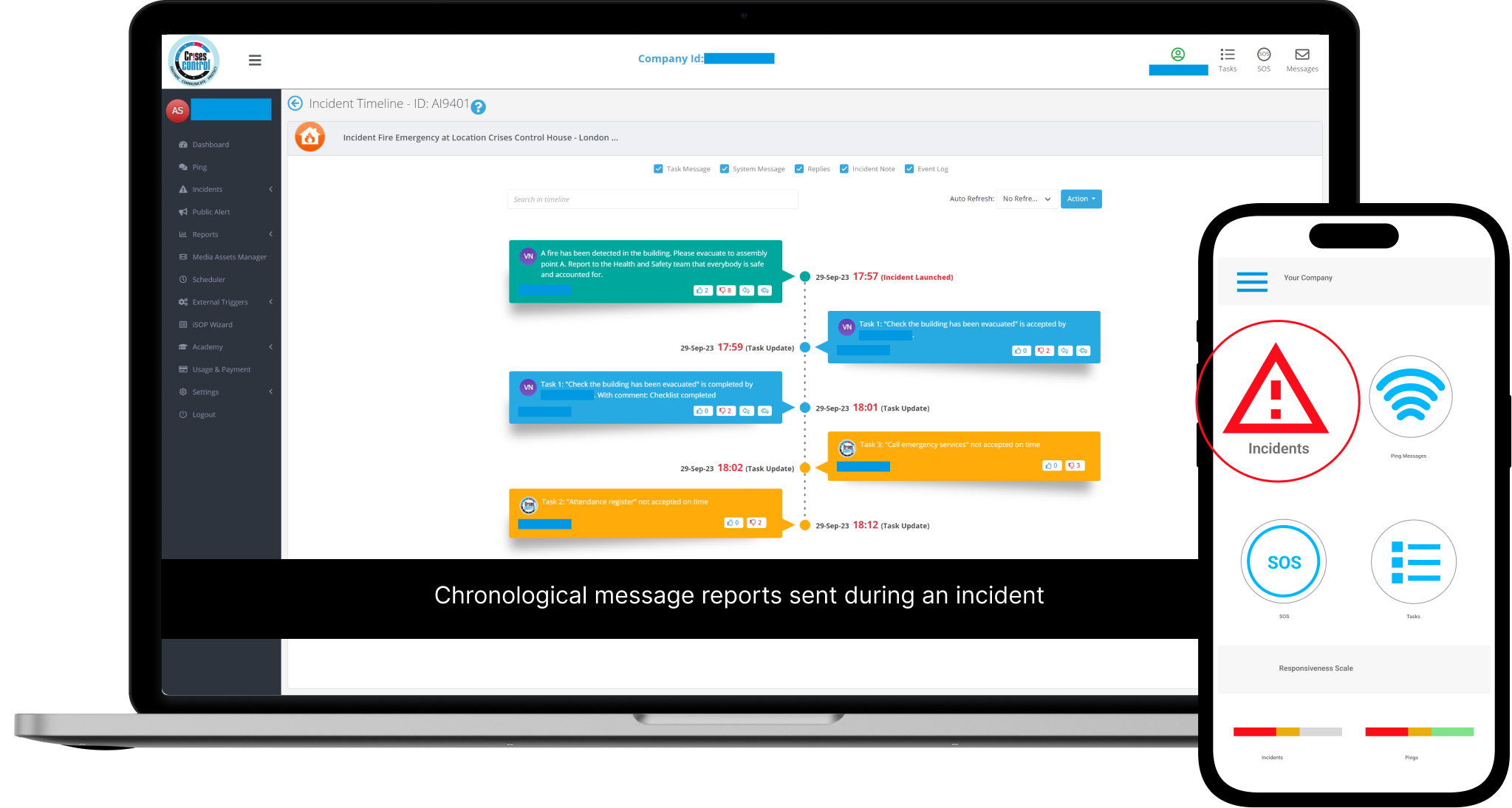The height and width of the screenshot is (808, 1512).
Task: Click the Tasks icon on mobile app
Action: pos(1414,562)
